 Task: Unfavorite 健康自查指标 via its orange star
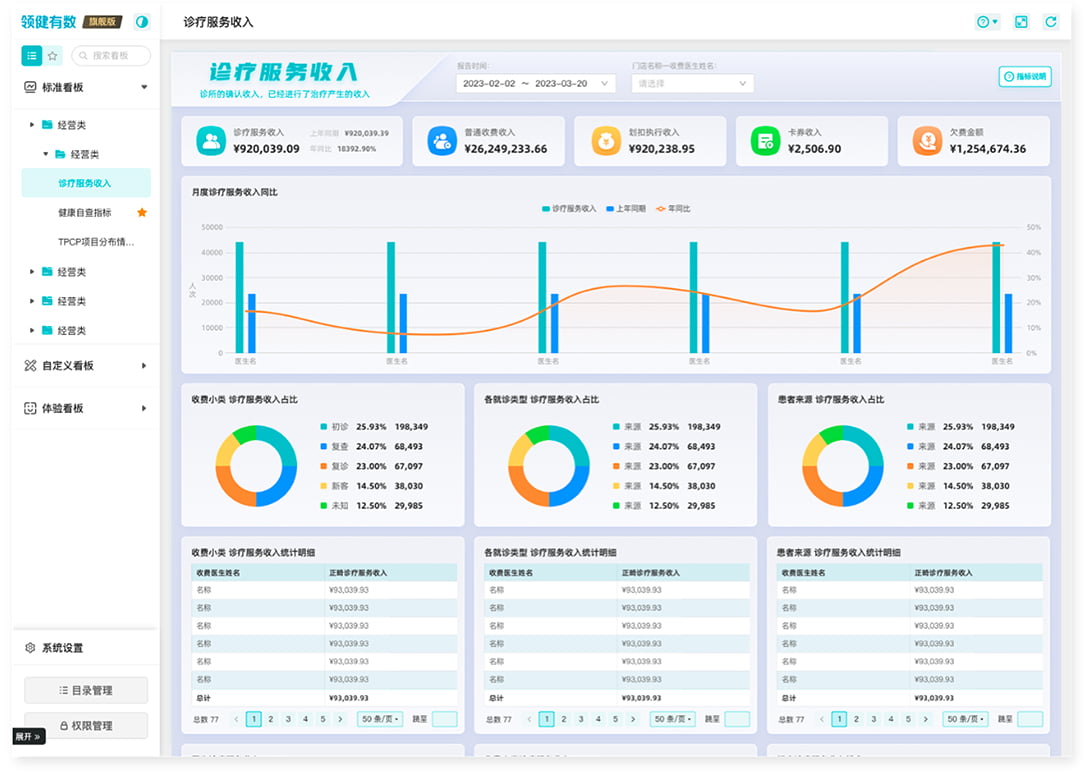coord(142,213)
